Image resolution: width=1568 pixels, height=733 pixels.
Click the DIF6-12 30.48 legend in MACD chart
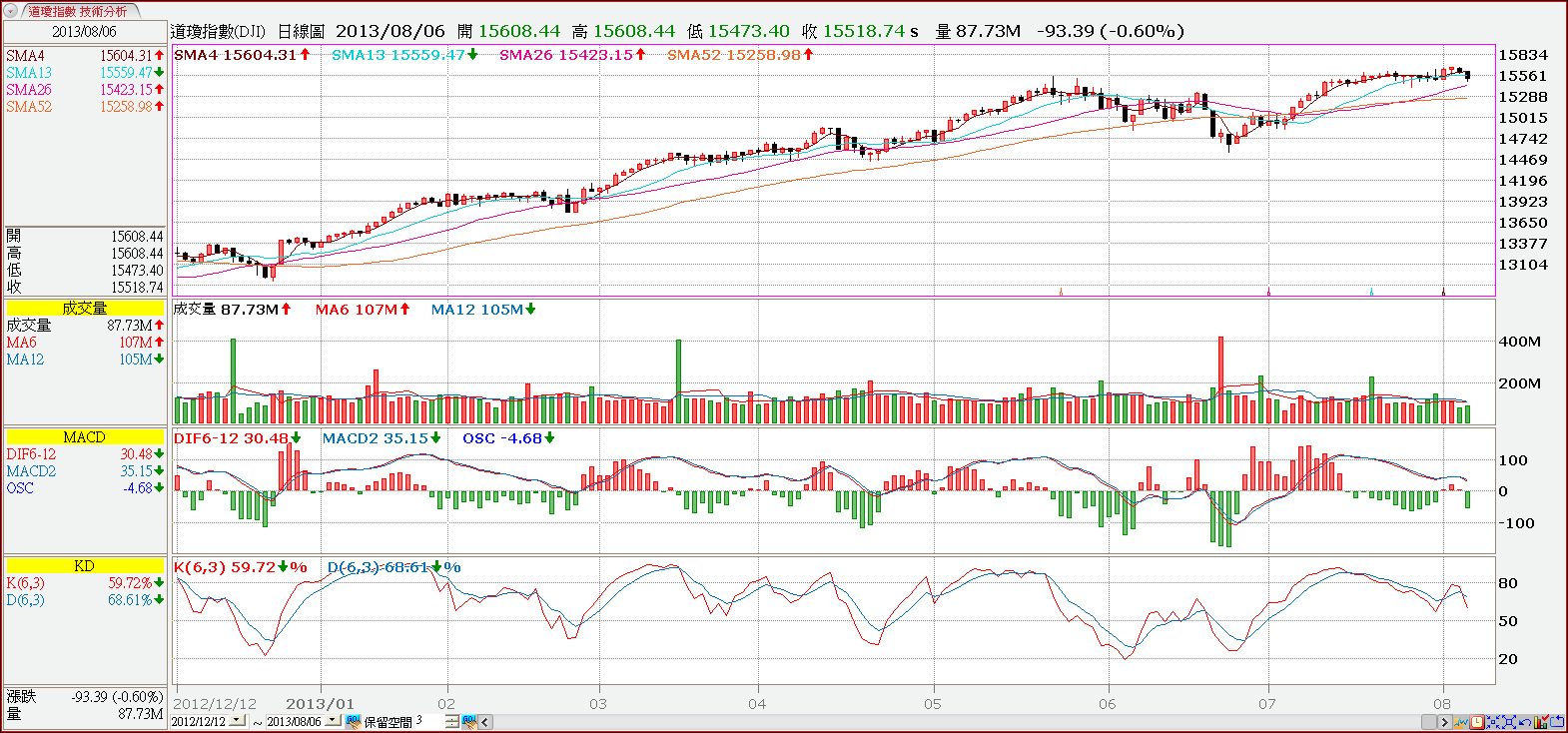pyautogui.click(x=237, y=438)
